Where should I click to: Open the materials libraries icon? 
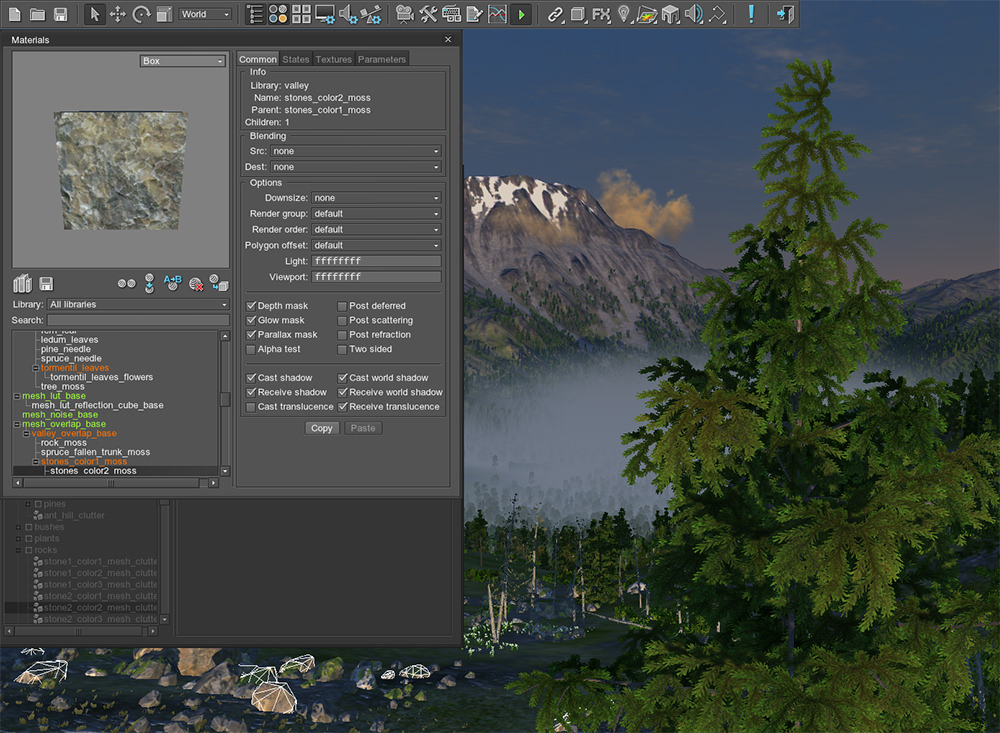pyautogui.click(x=23, y=284)
